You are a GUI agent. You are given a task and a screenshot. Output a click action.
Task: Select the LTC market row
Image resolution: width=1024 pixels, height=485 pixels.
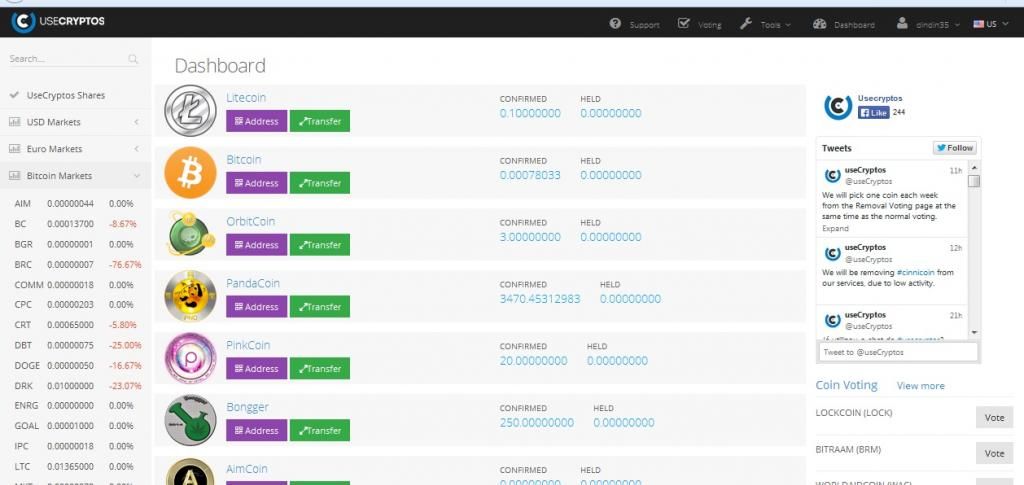75,467
